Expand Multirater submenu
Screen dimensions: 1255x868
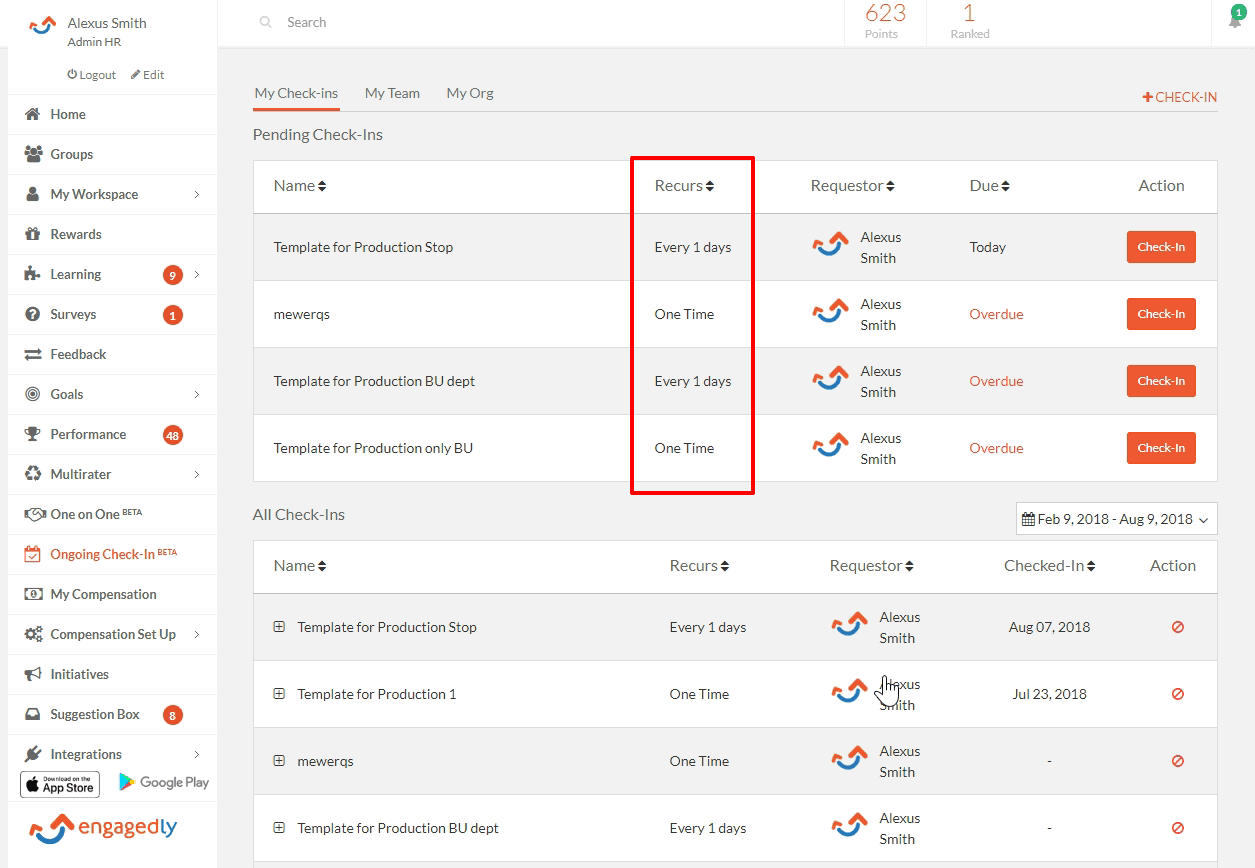point(197,474)
